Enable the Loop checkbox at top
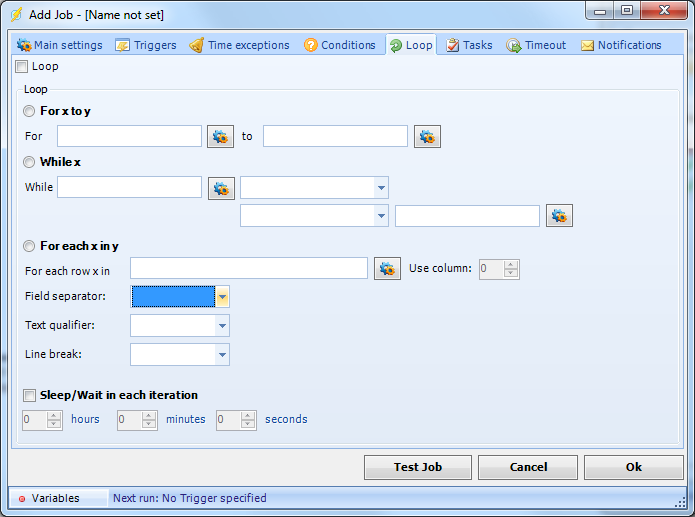This screenshot has height=517, width=695. pyautogui.click(x=22, y=67)
